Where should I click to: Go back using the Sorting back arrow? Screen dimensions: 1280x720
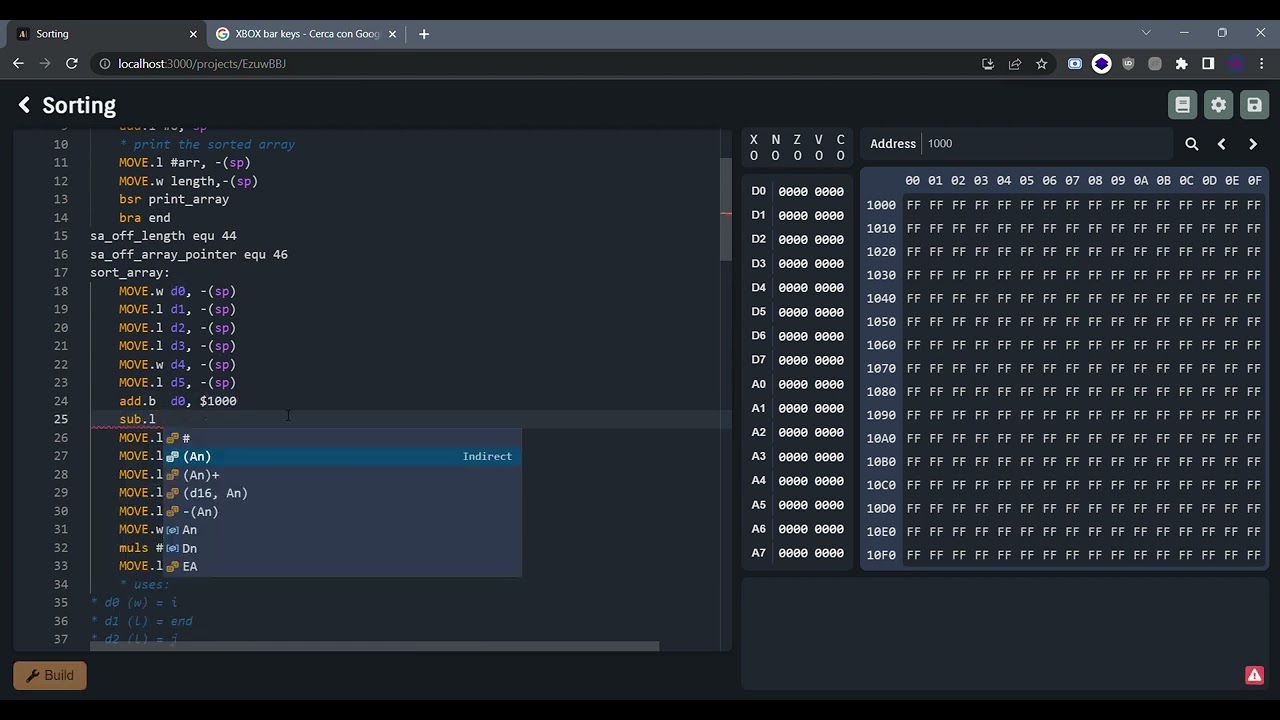click(24, 105)
